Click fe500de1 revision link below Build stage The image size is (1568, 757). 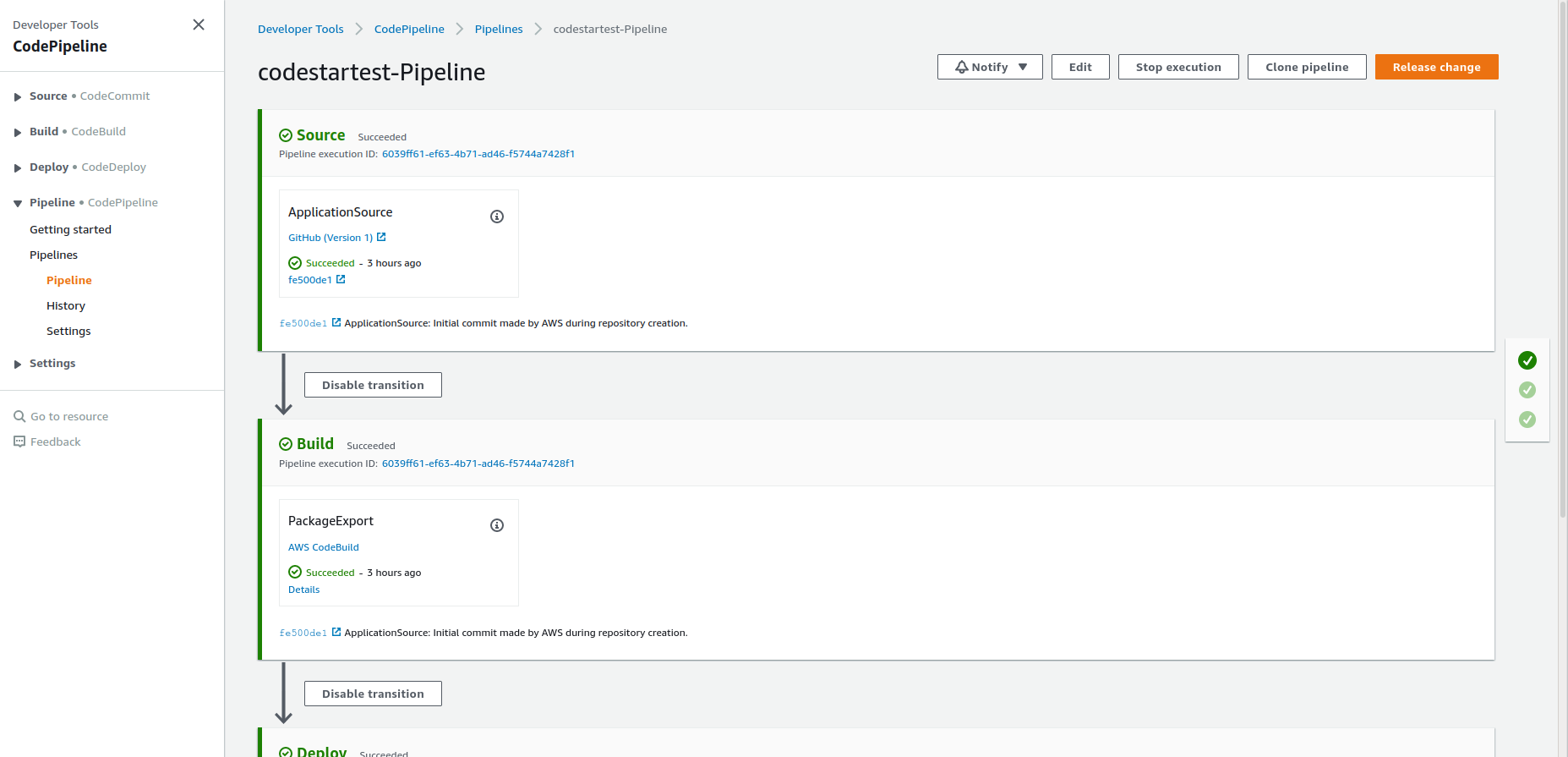coord(303,633)
